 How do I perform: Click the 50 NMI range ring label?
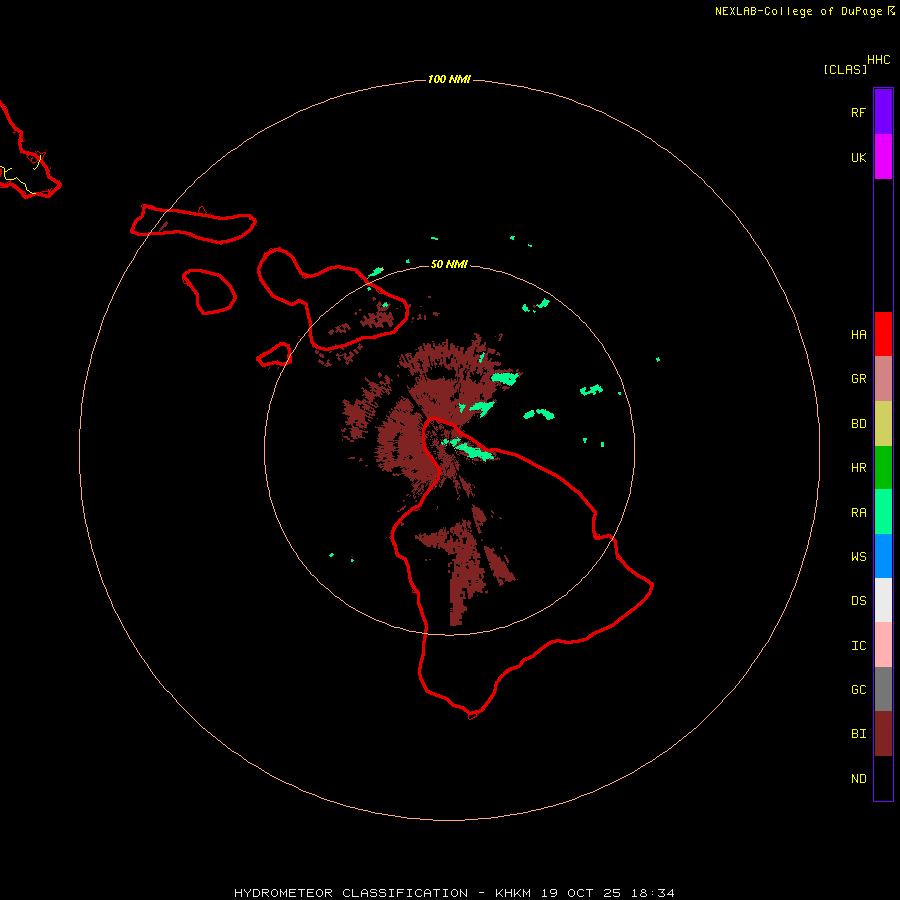tap(449, 264)
